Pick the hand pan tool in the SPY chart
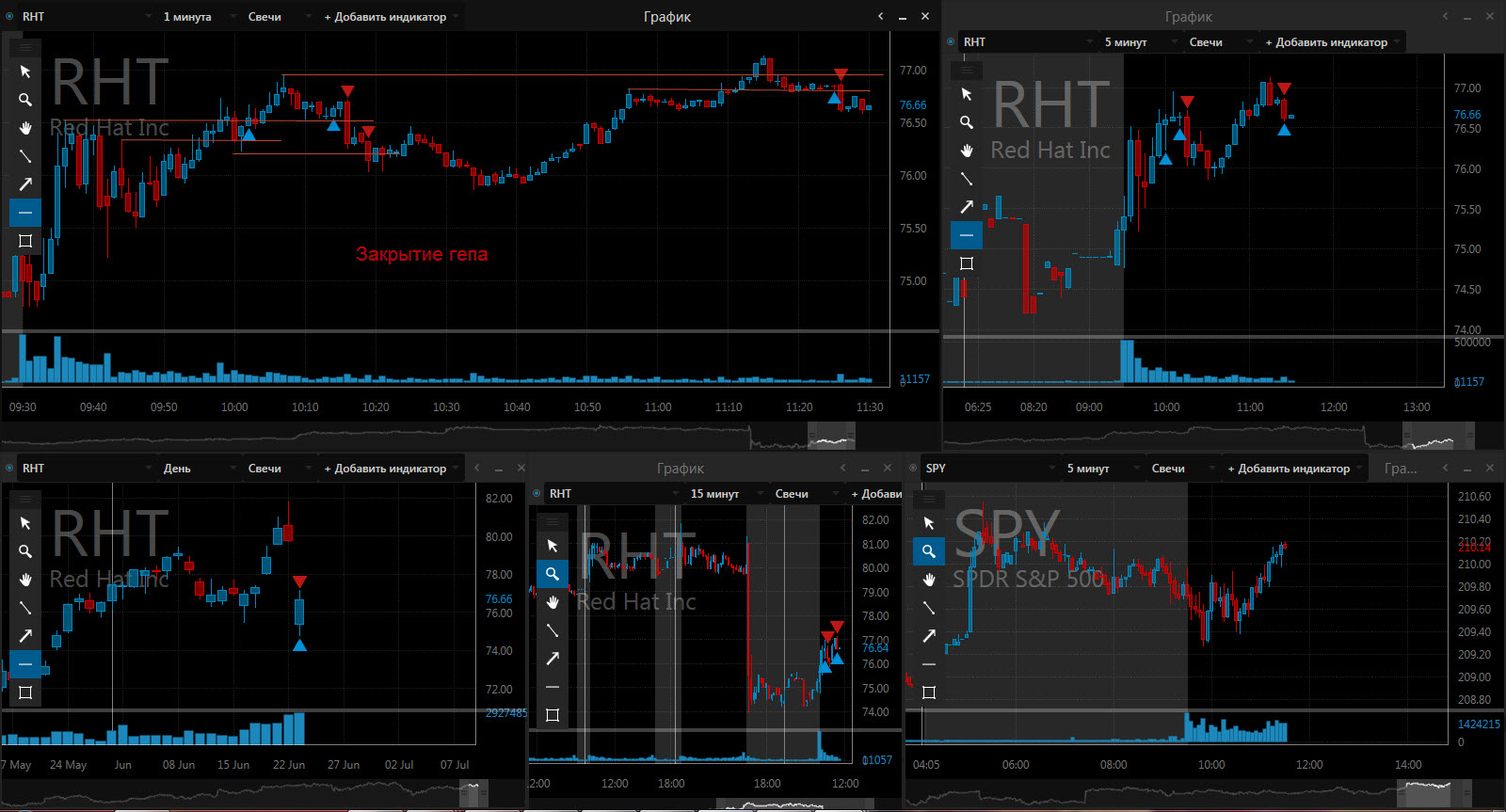 coord(929,580)
